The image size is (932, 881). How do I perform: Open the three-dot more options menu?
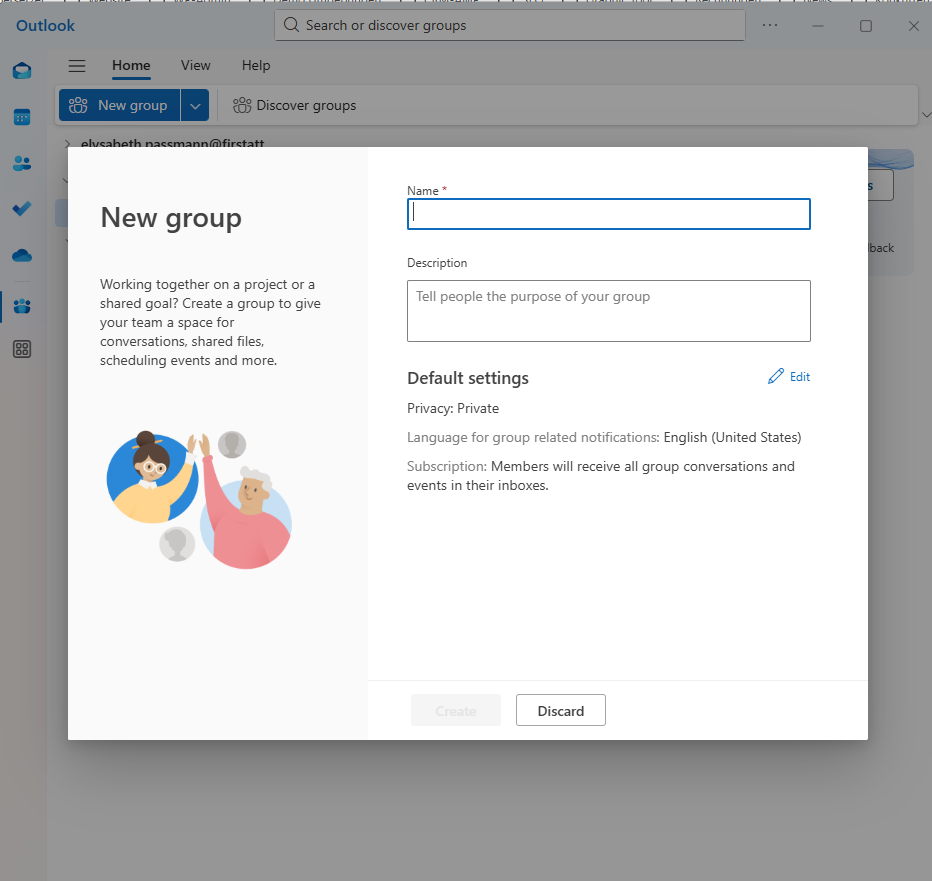pyautogui.click(x=769, y=26)
